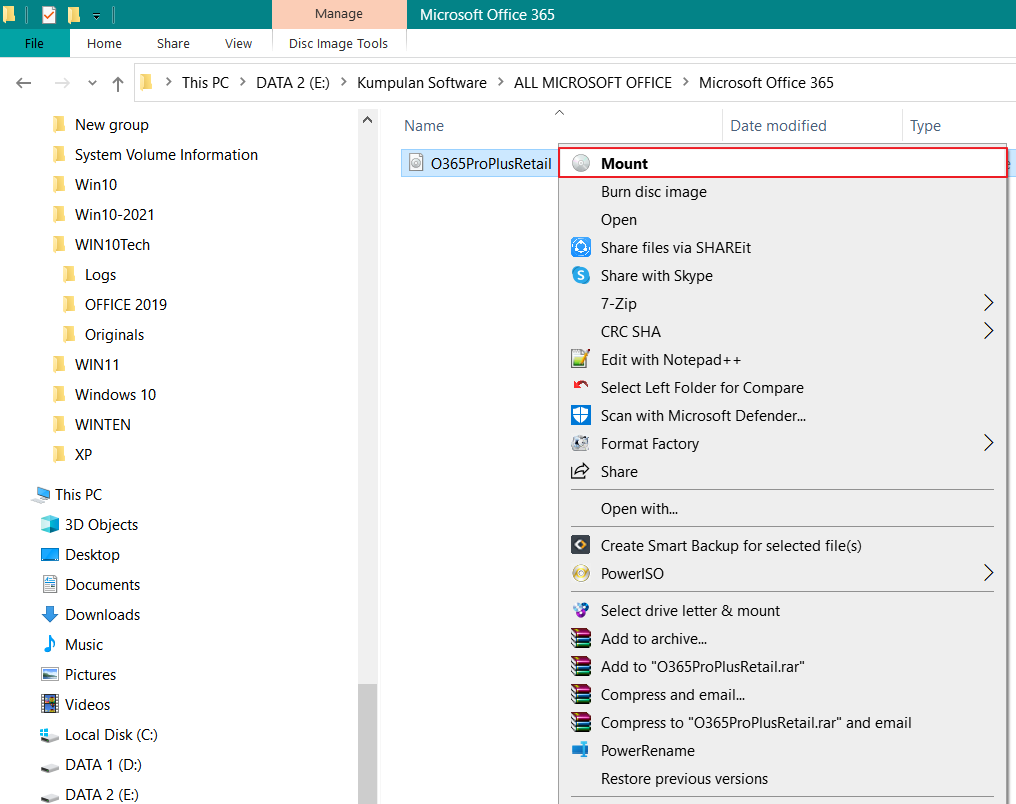Click the Microsoft Defender shield icon
Screen dimensions: 1016x804
coord(581,415)
